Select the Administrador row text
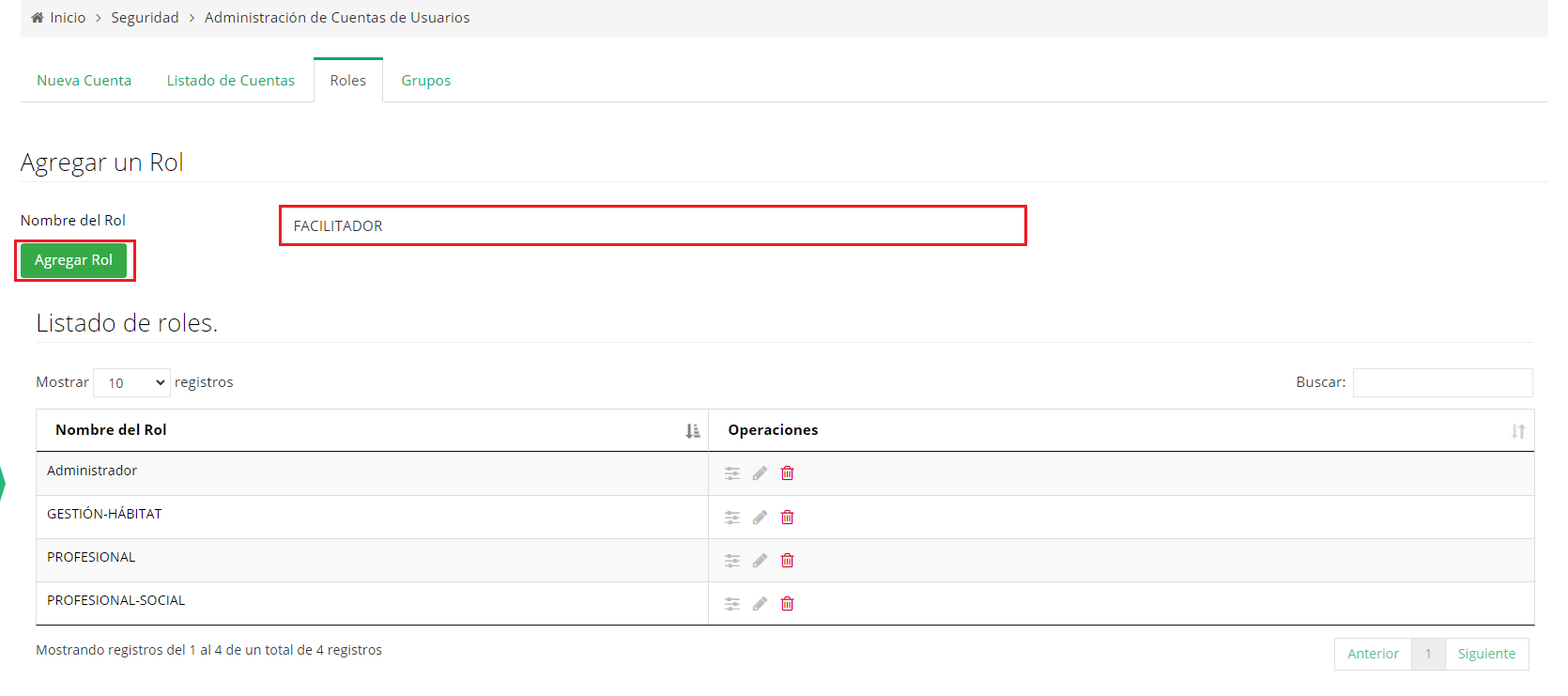The image size is (1568, 696). 92,471
